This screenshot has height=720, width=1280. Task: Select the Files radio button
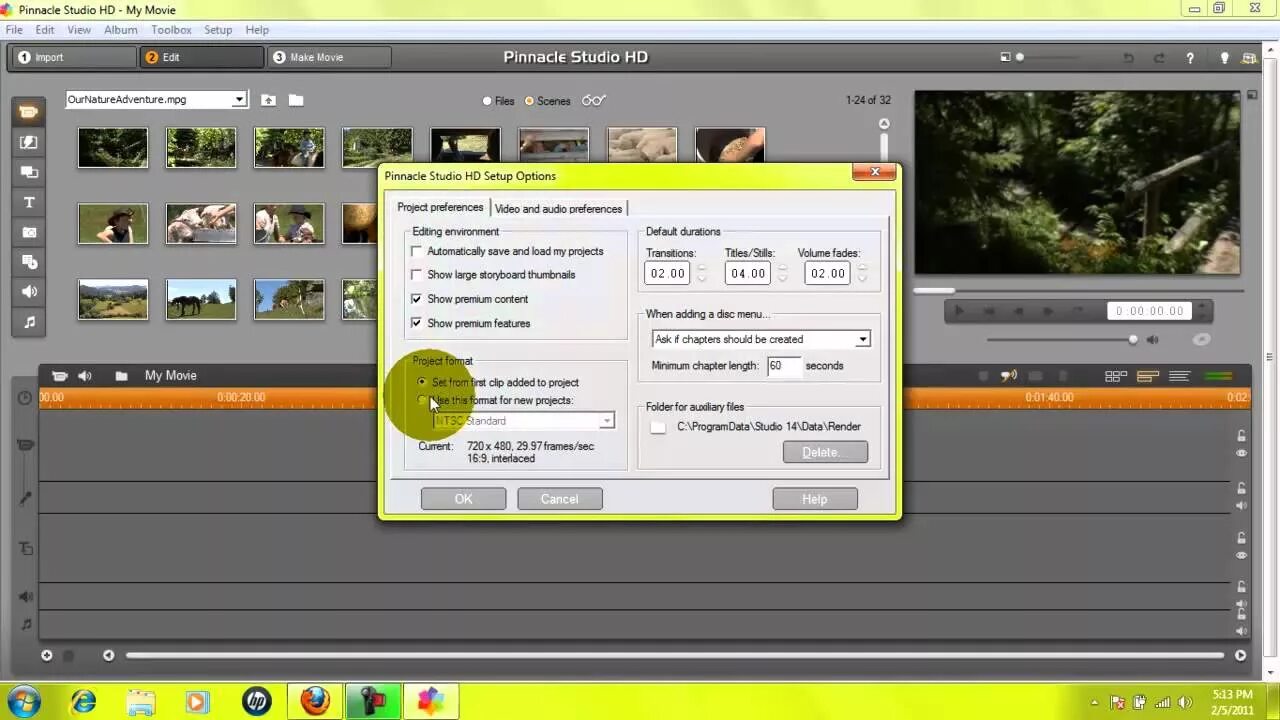tap(487, 101)
